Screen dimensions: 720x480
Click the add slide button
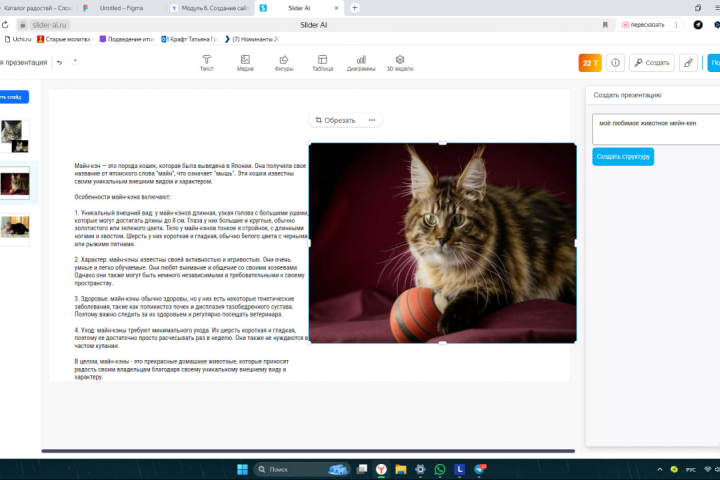pyautogui.click(x=14, y=97)
